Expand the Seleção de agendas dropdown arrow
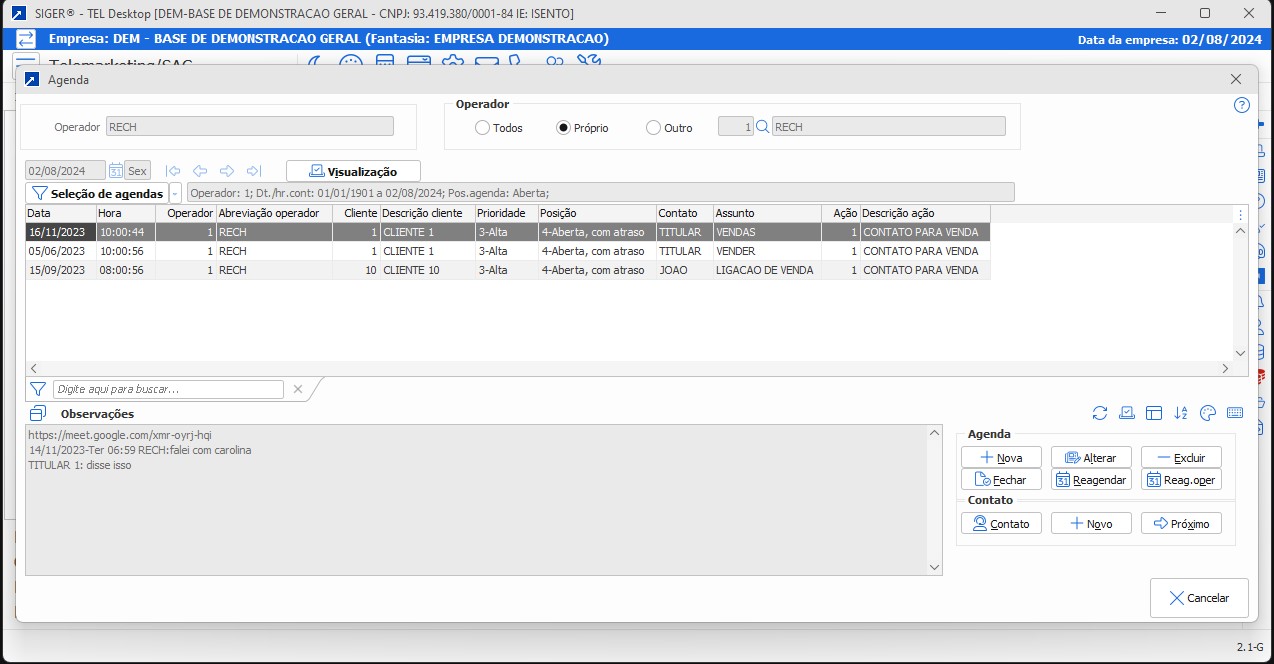This screenshot has height=664, width=1274. 176,193
